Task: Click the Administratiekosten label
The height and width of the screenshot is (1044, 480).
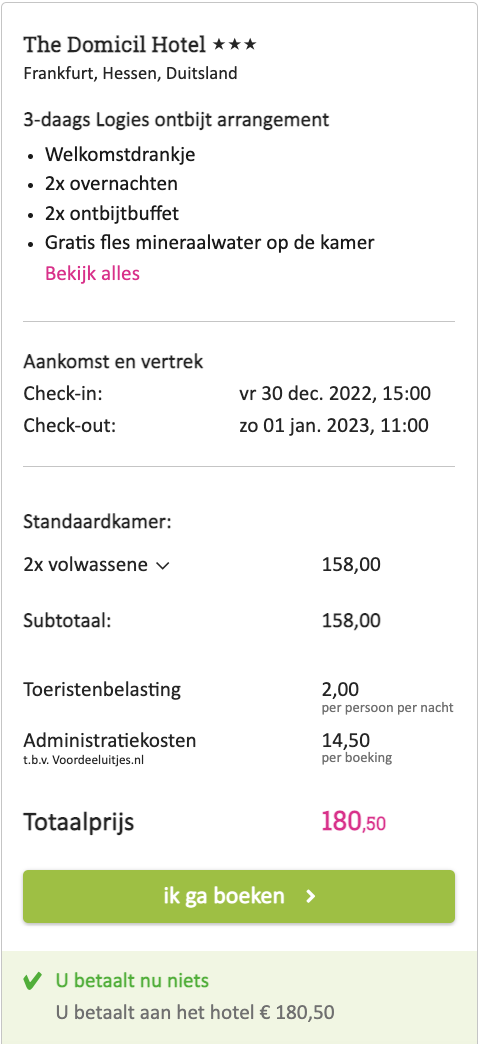Action: [110, 740]
